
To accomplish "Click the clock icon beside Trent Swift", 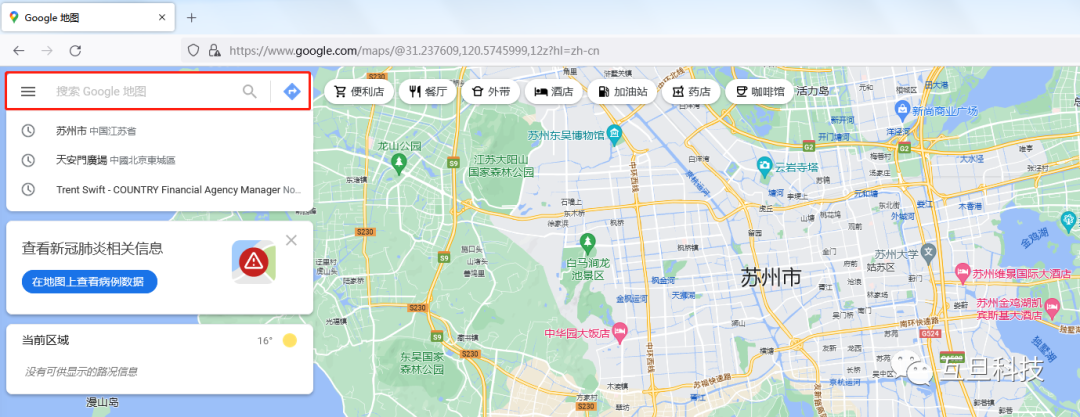I will [28, 189].
